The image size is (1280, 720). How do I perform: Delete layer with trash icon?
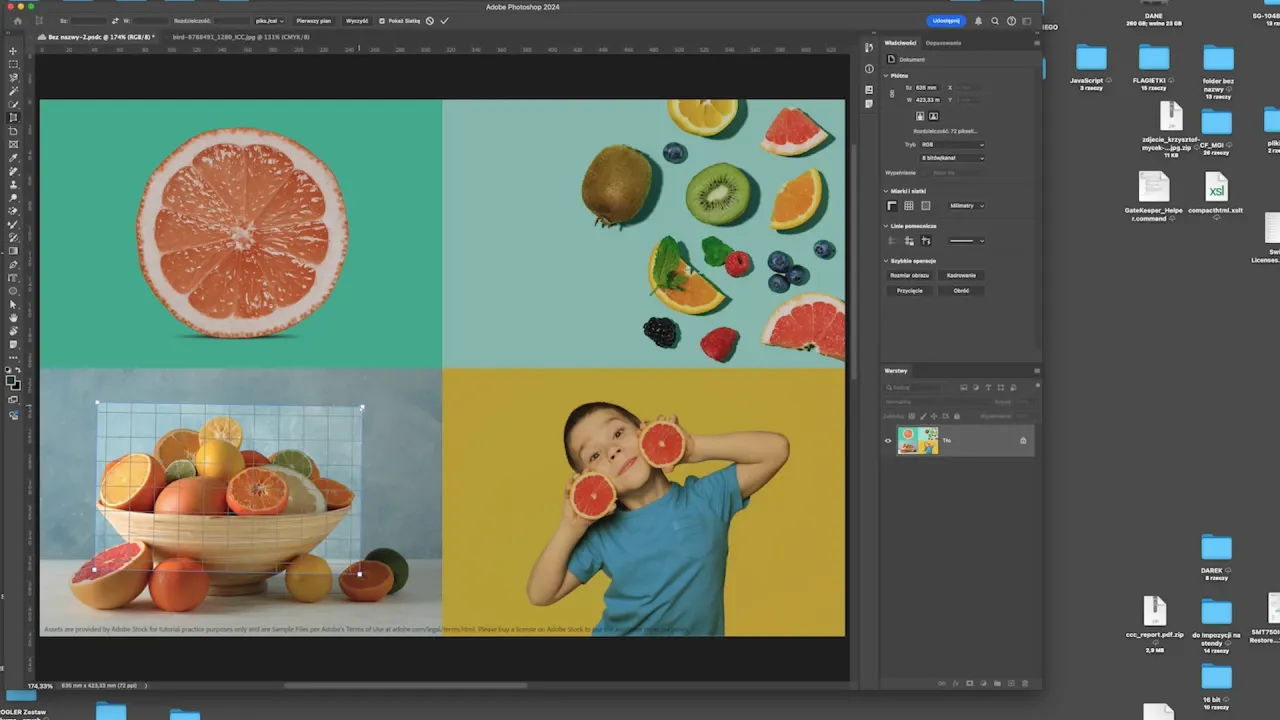click(x=1025, y=683)
